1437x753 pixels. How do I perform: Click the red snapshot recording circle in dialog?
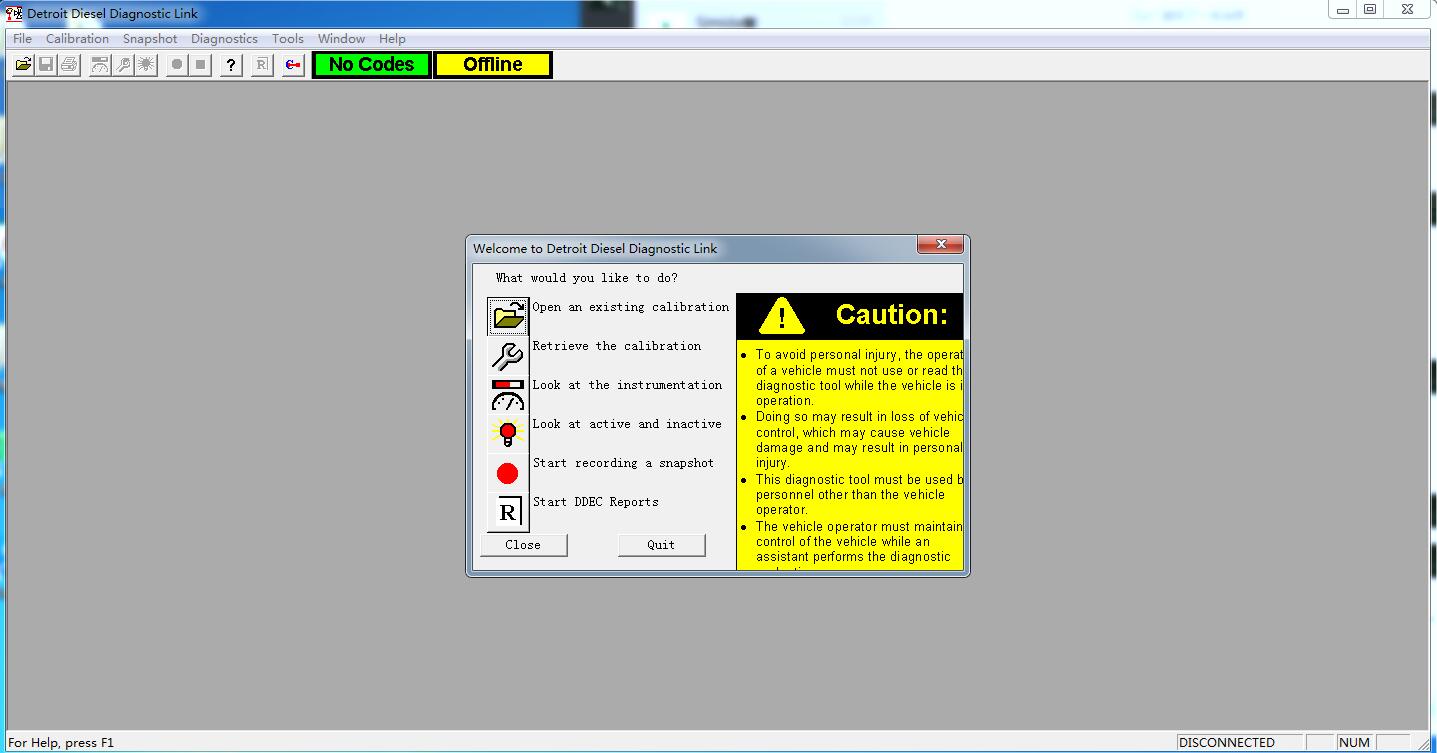tap(508, 473)
